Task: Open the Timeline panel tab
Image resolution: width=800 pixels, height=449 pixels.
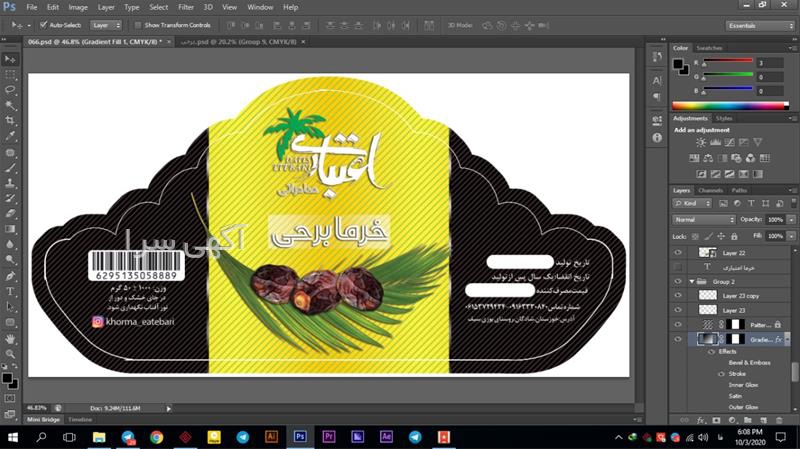Action: (x=80, y=420)
